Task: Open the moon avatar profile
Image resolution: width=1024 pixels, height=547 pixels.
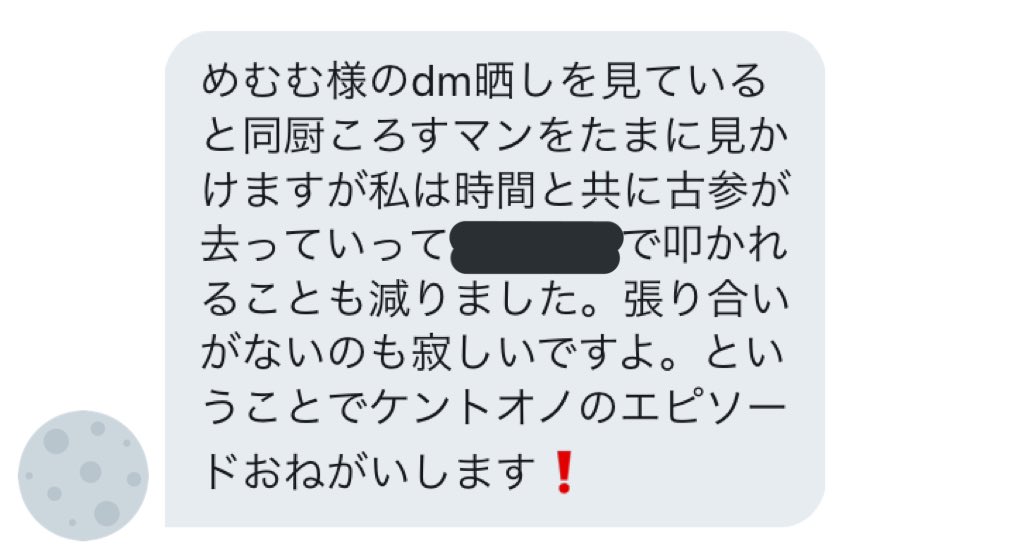Action: [x=83, y=475]
